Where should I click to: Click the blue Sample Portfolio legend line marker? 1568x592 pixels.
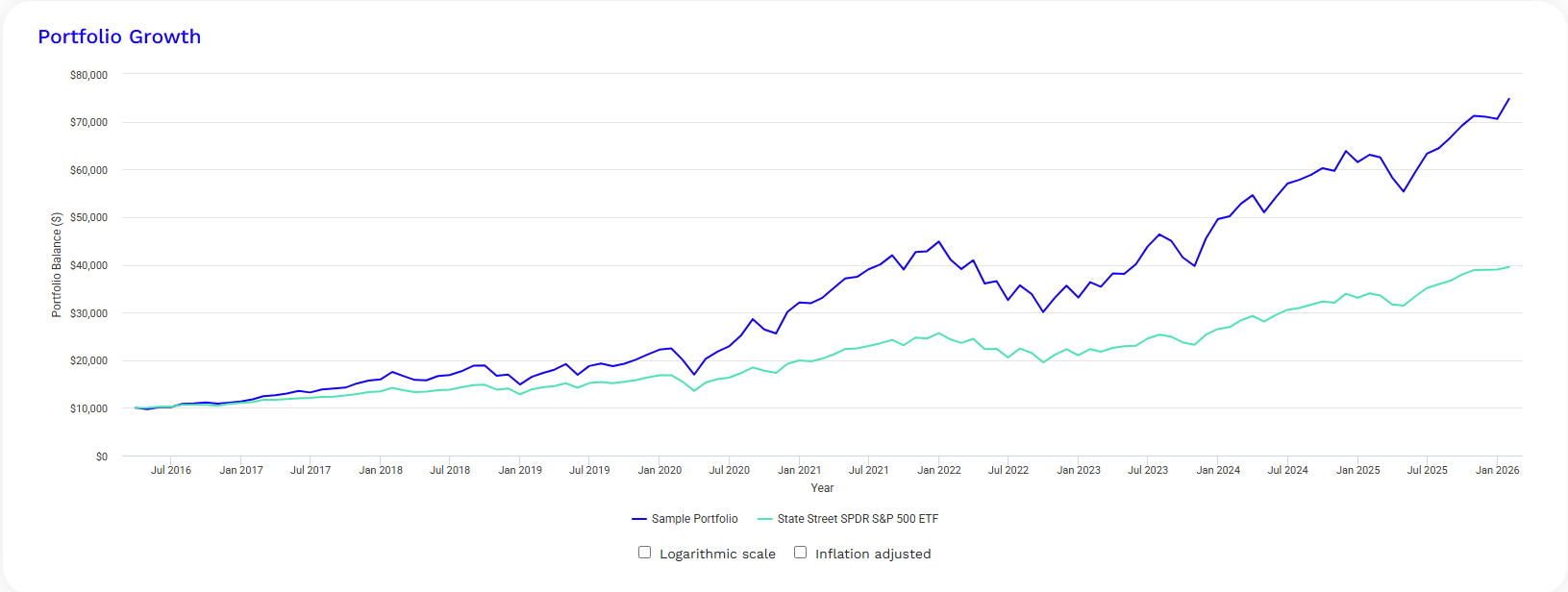pyautogui.click(x=638, y=519)
